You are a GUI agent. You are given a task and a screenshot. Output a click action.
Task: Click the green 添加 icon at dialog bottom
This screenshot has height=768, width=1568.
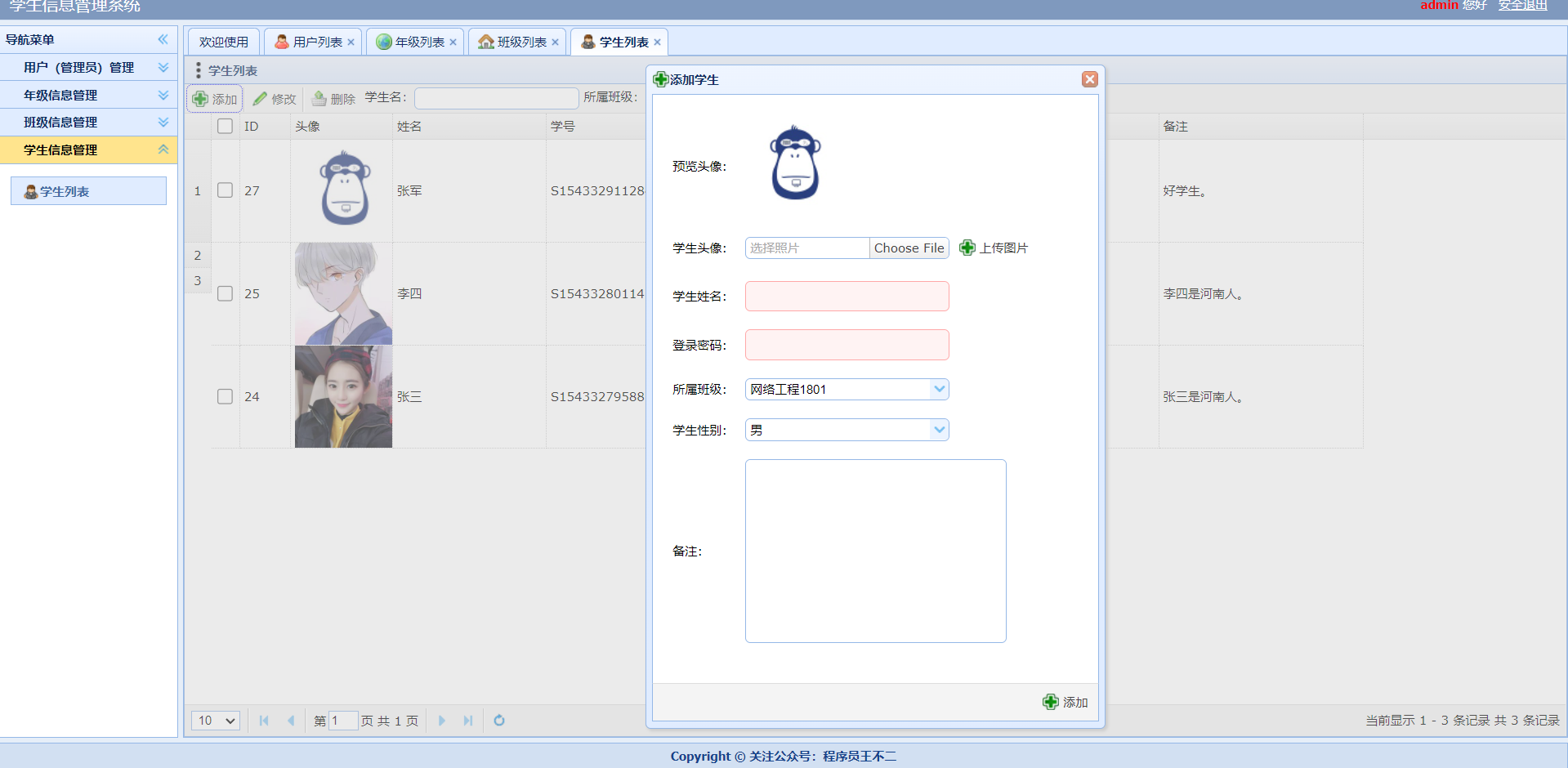coord(1052,702)
